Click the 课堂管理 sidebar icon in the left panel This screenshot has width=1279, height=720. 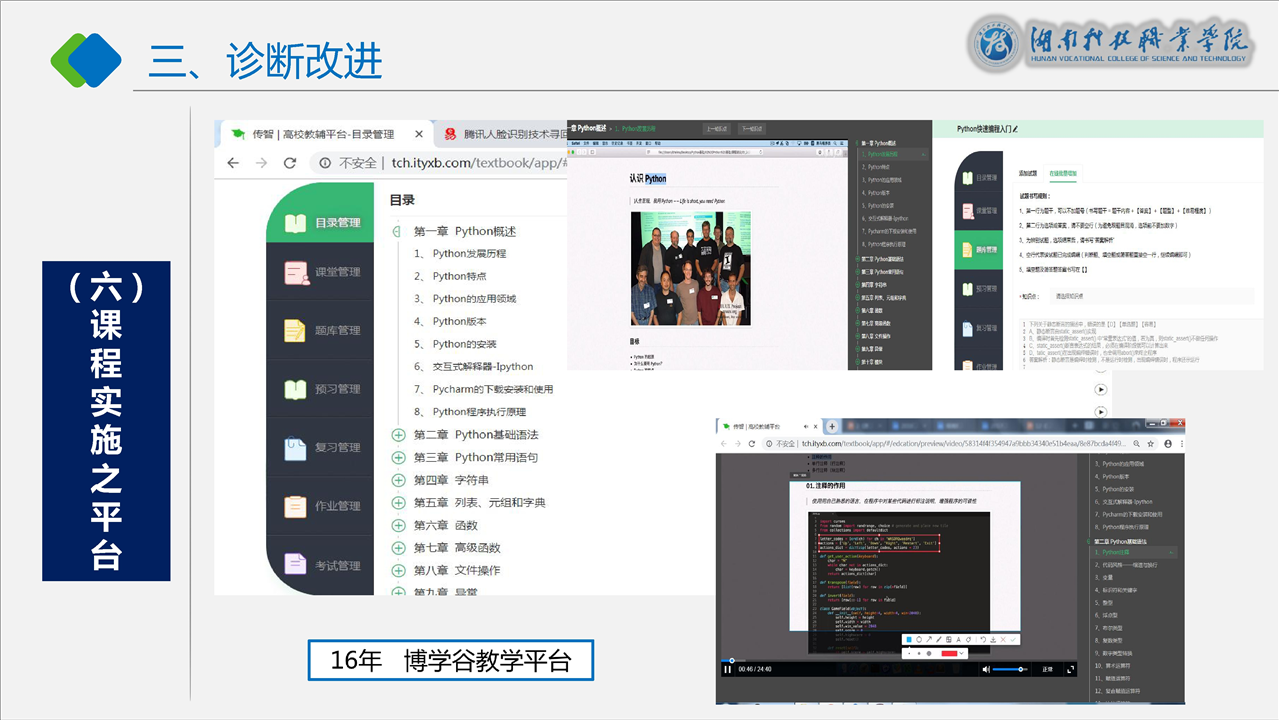(x=297, y=273)
